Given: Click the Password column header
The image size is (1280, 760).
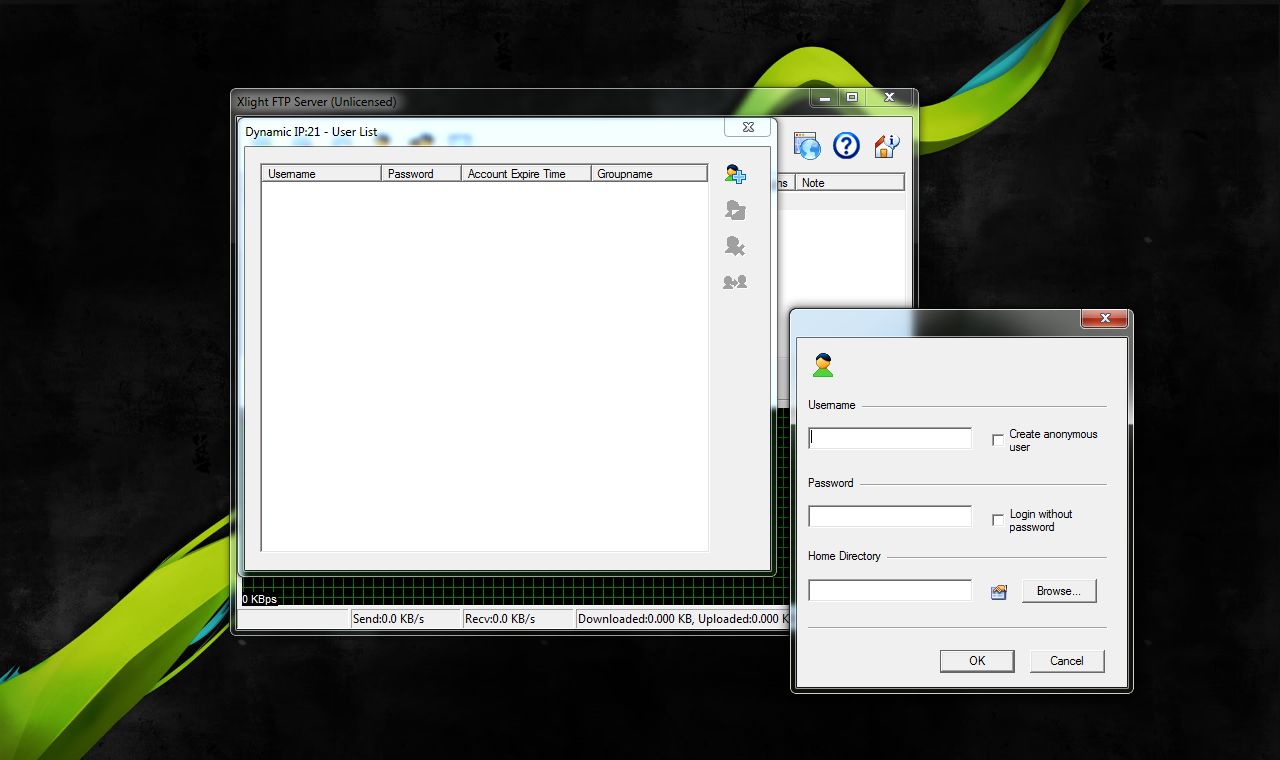Looking at the screenshot, I should 421,174.
